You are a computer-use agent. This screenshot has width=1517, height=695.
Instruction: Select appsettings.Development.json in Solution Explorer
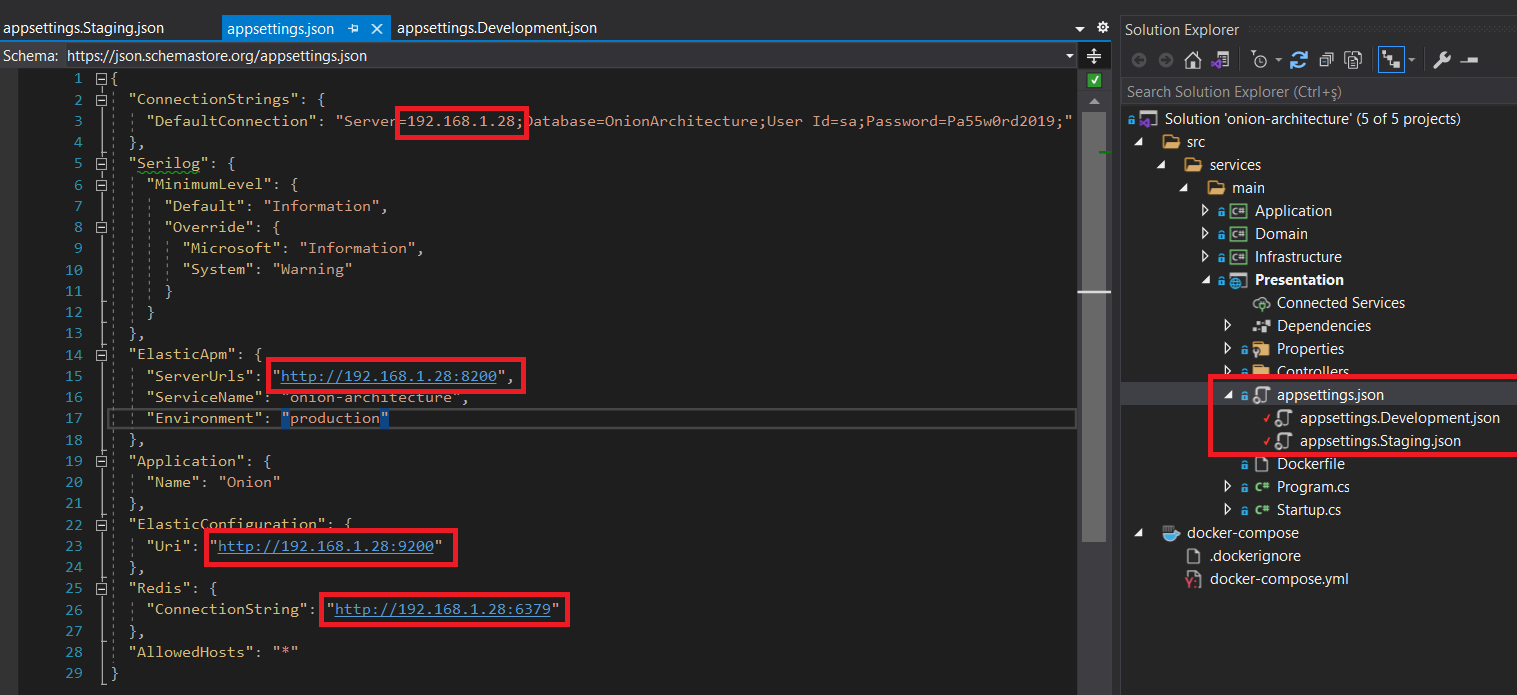pos(1399,418)
